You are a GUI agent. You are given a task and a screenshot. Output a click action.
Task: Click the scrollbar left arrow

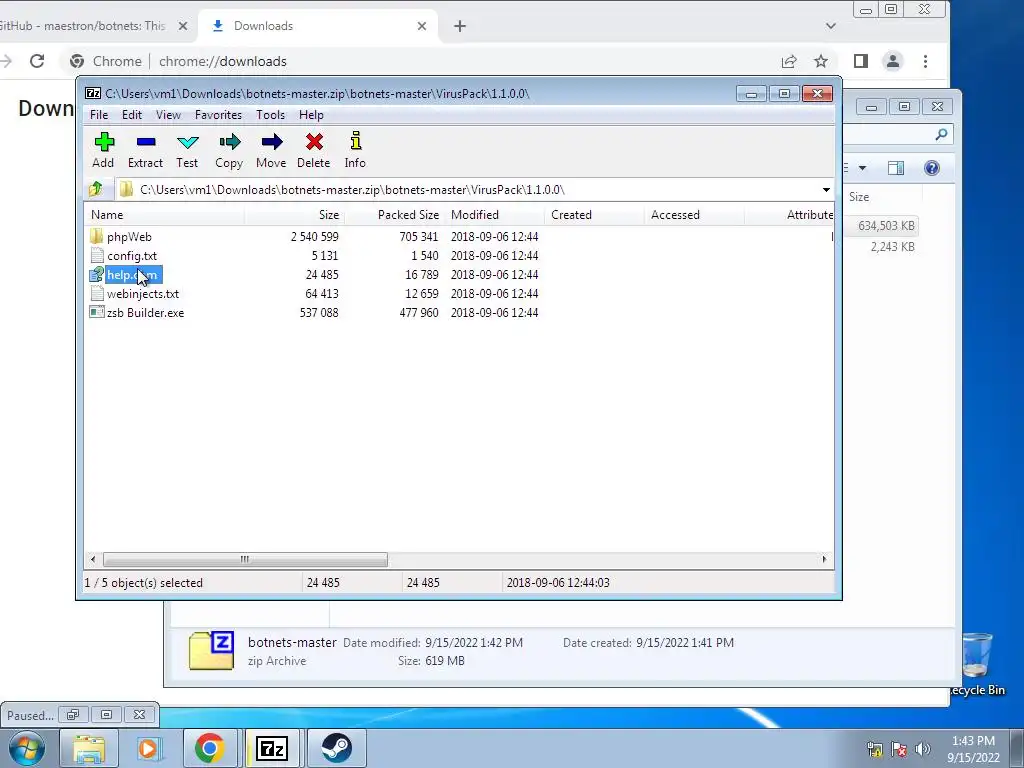[x=93, y=559]
